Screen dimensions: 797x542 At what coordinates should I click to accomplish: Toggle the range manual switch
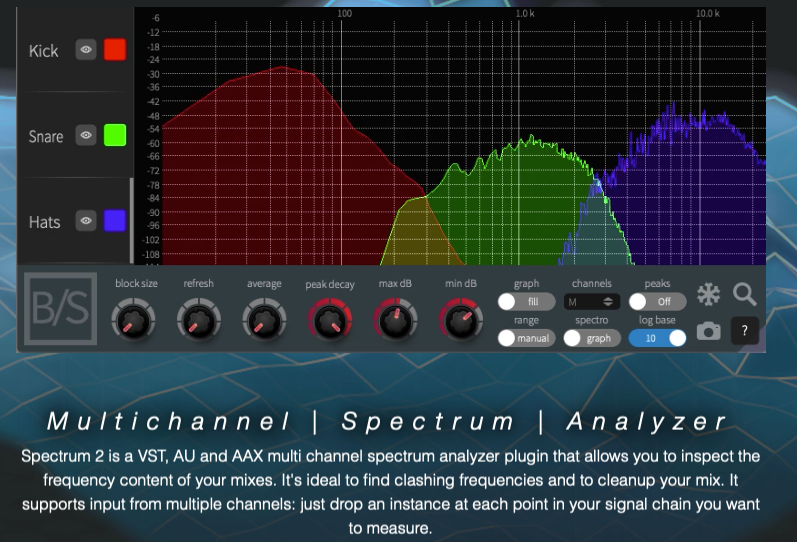526,338
